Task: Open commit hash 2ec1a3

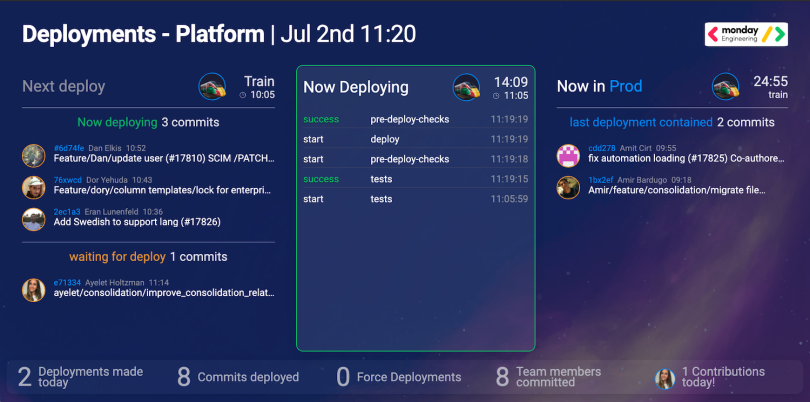Action: 67,211
